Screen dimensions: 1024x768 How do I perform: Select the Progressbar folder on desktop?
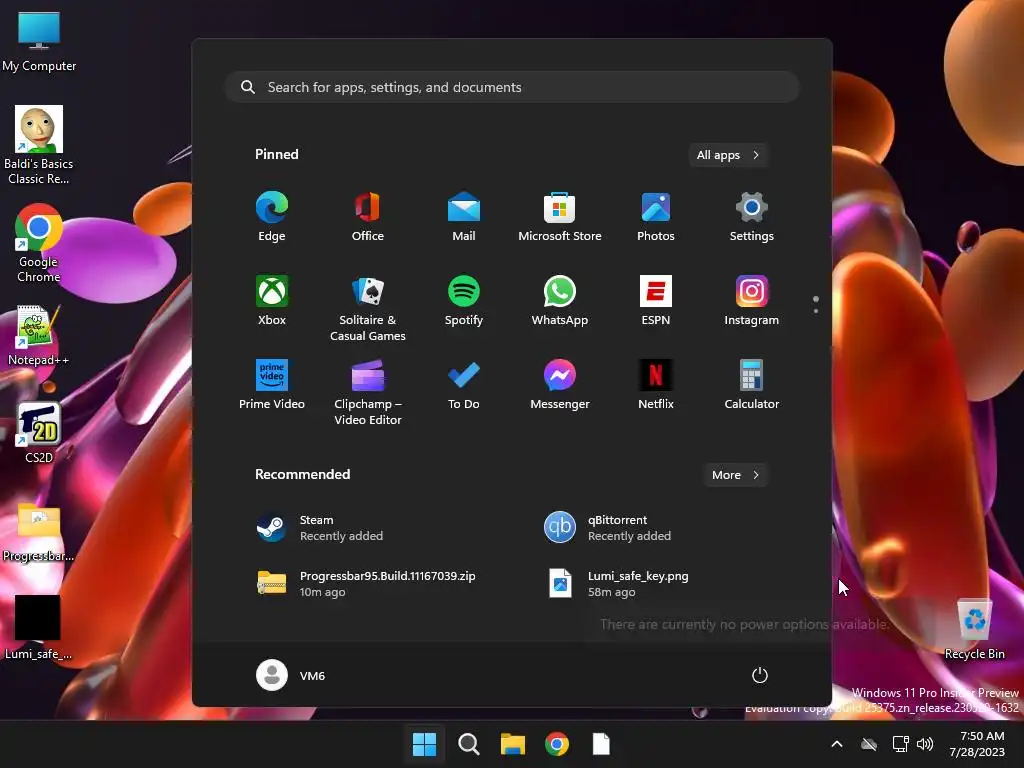coord(39,532)
